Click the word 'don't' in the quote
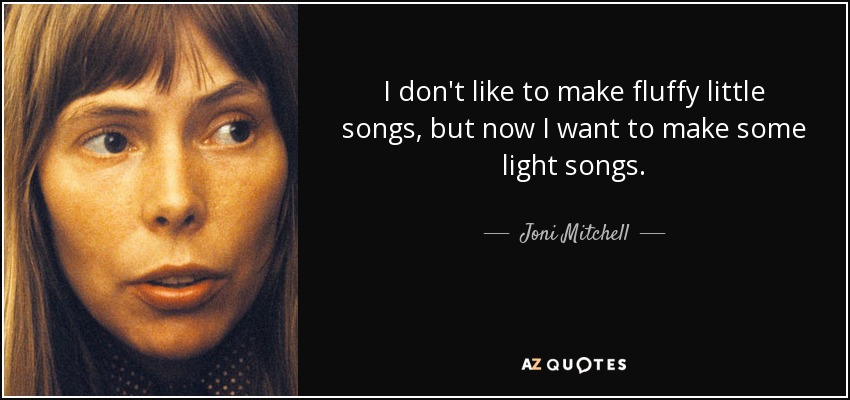The image size is (850, 400). [x=425, y=94]
